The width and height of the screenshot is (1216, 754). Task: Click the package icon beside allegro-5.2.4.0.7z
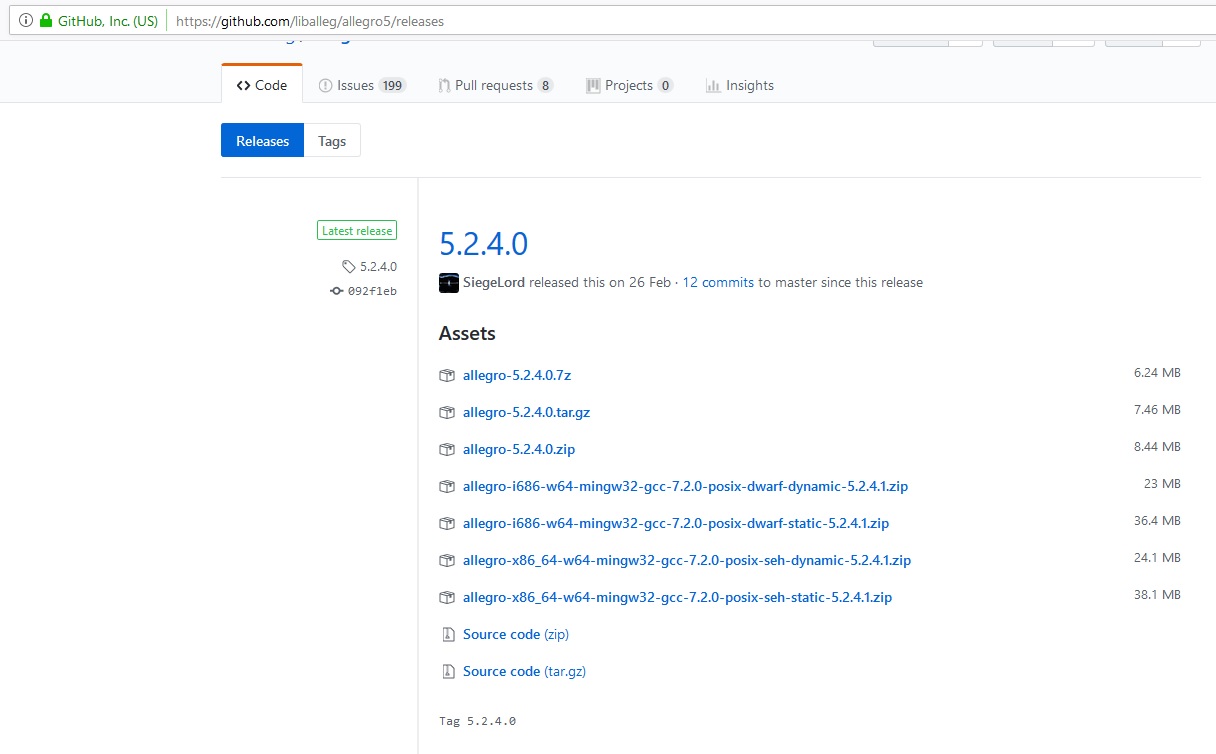[x=447, y=375]
